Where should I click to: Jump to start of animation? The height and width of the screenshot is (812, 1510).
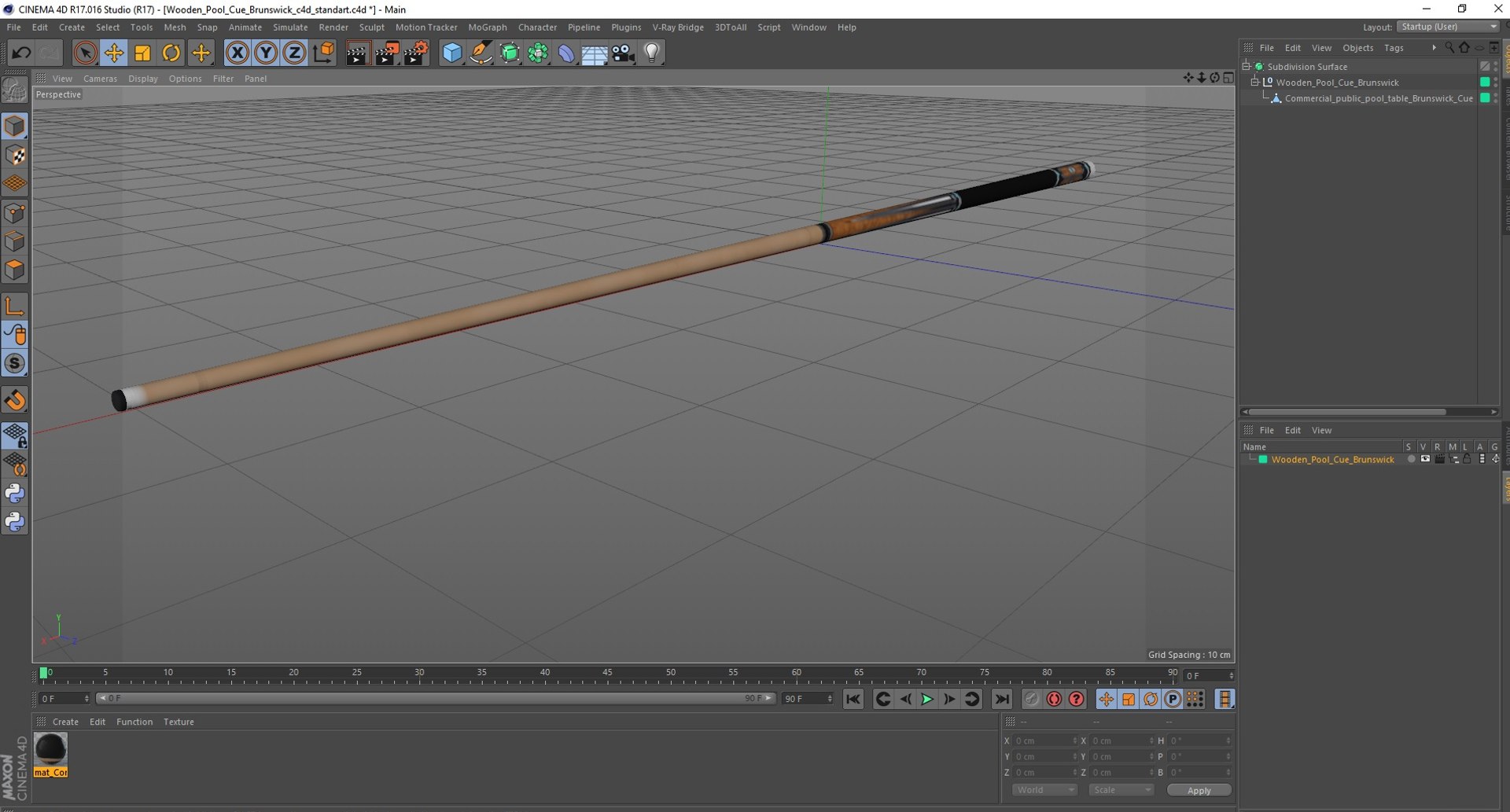(x=853, y=699)
